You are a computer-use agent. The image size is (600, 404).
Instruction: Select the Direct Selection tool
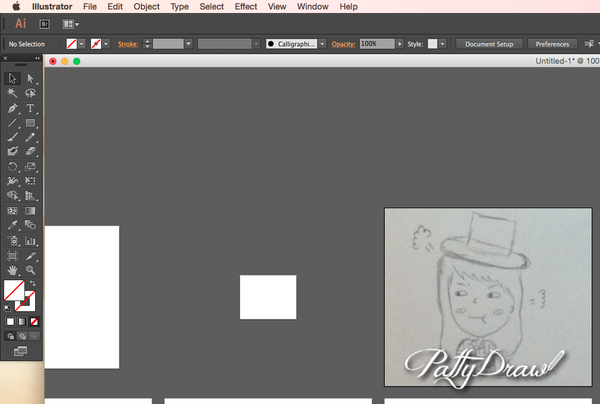coord(31,78)
